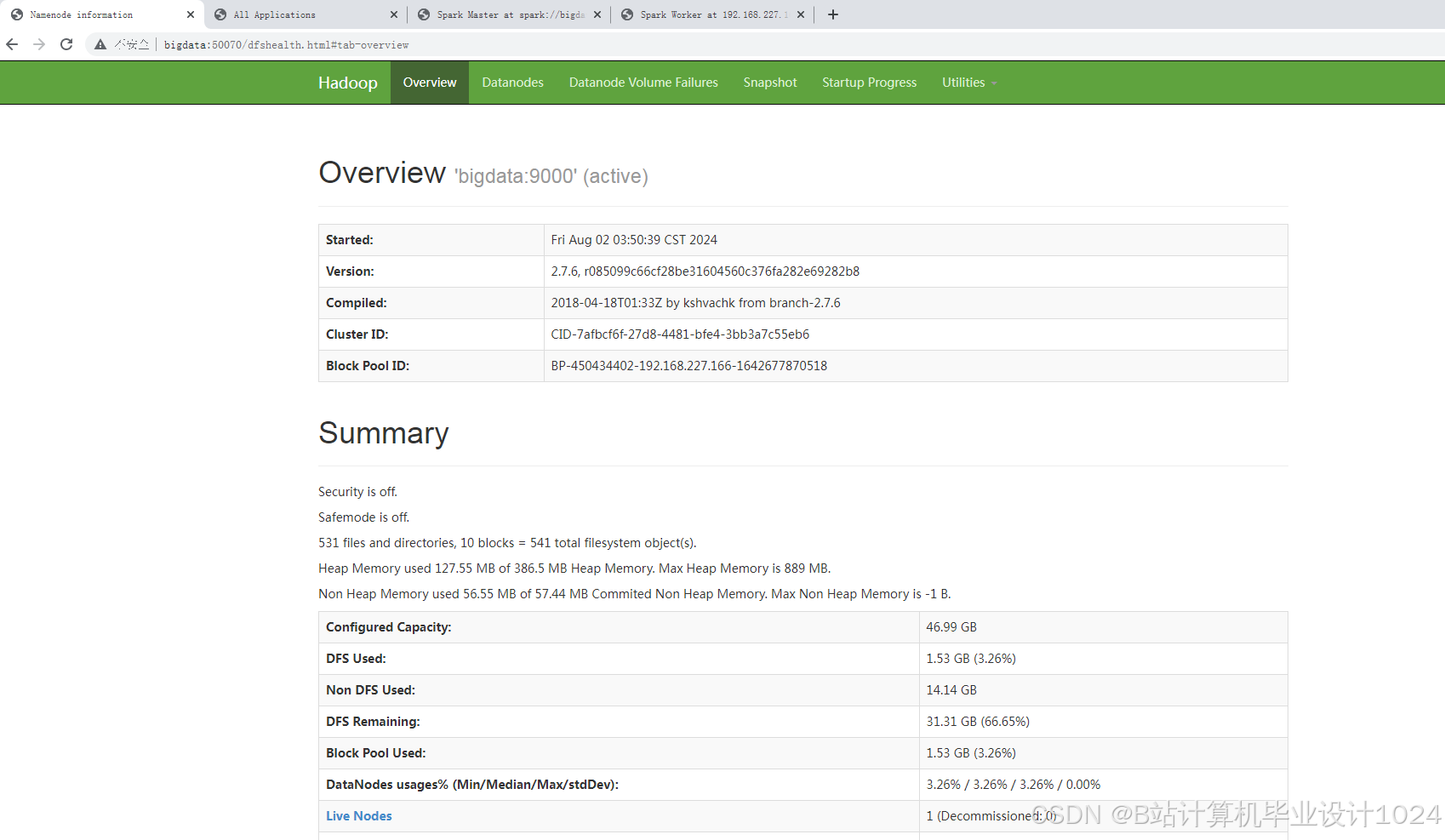Click the Configured Capacity value 46.99 GB

[951, 627]
